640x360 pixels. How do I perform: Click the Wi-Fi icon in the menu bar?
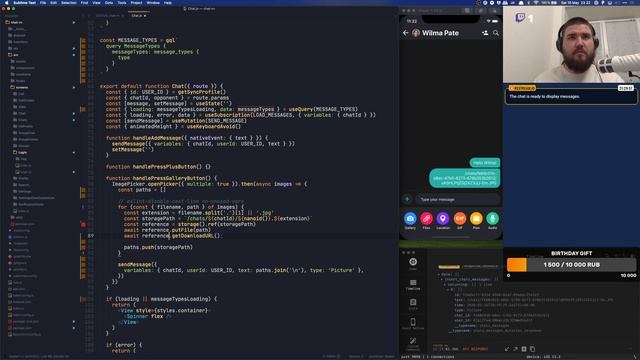click(536, 2)
